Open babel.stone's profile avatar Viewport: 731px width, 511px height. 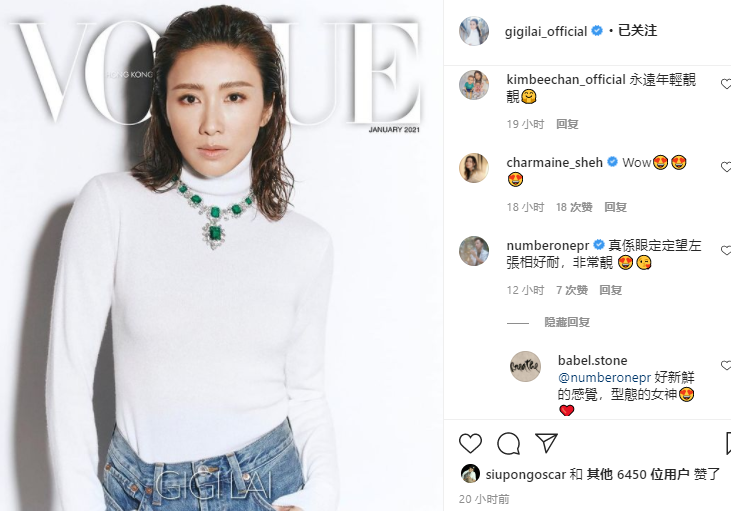point(525,366)
